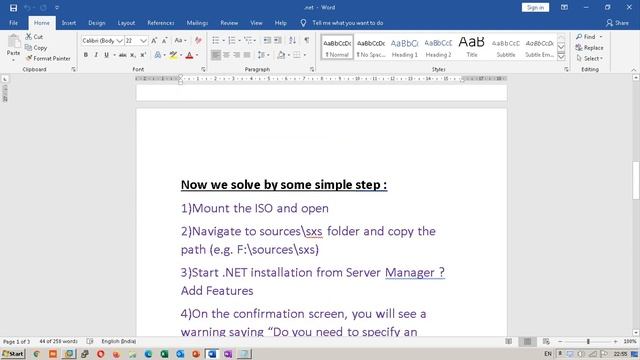Click the Paste button
This screenshot has width=640, height=360.
click(13, 48)
